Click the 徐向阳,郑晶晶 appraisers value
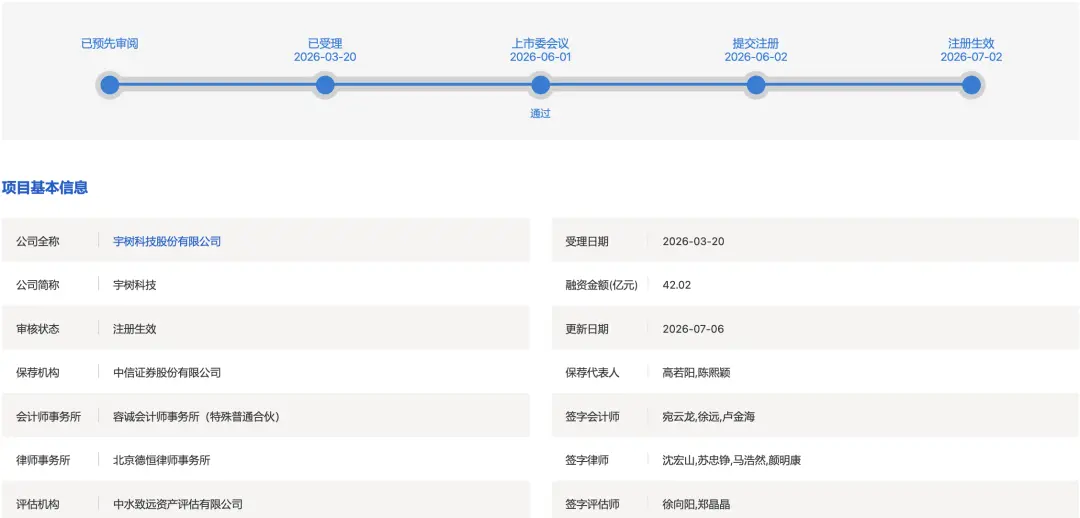Screen dimensions: 1080x518 tap(696, 504)
